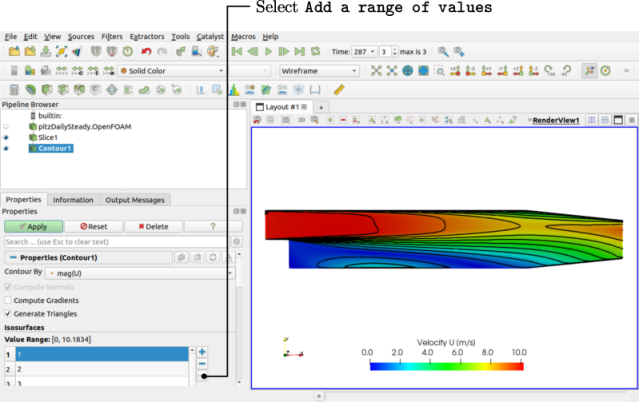Open the Solid Color coloring dropdown
Image resolution: width=639 pixels, height=402 pixels.
pos(172,71)
